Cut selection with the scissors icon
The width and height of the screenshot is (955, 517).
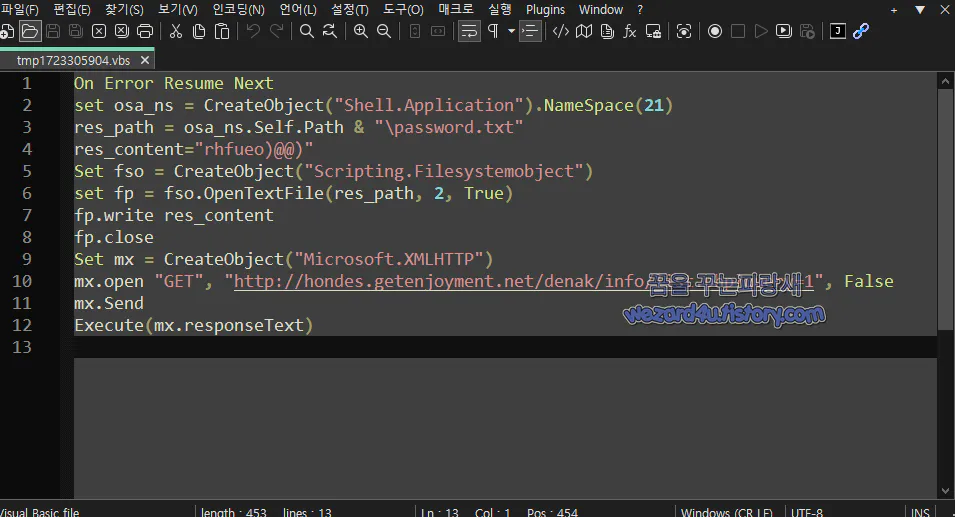176,31
